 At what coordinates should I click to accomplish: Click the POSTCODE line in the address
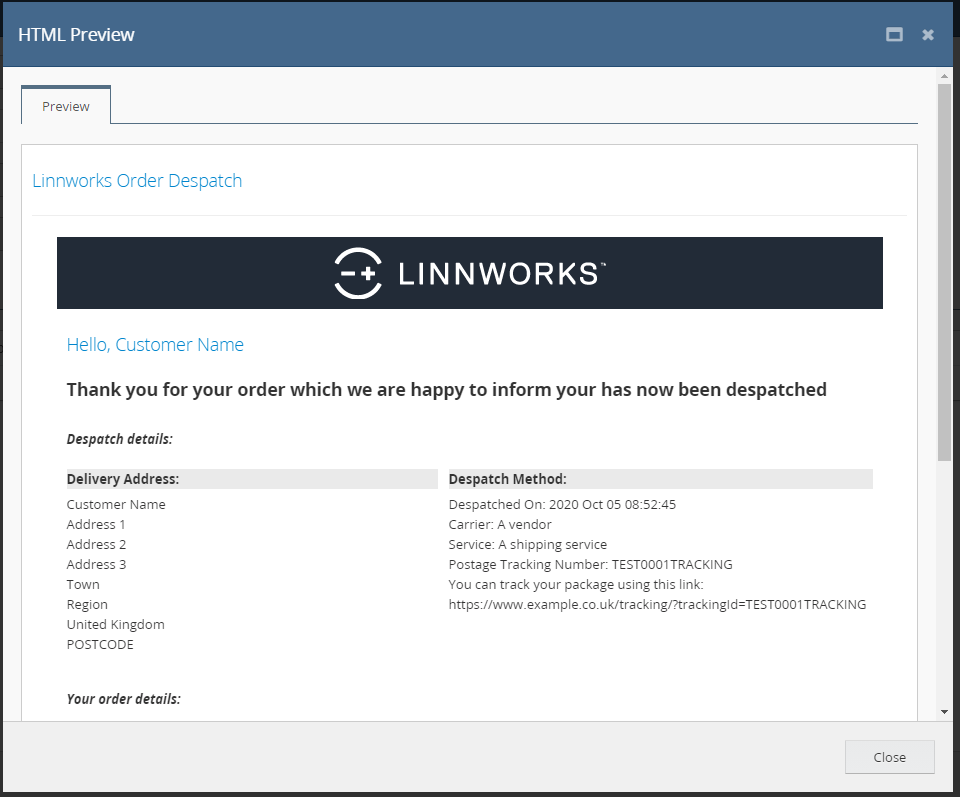point(100,644)
